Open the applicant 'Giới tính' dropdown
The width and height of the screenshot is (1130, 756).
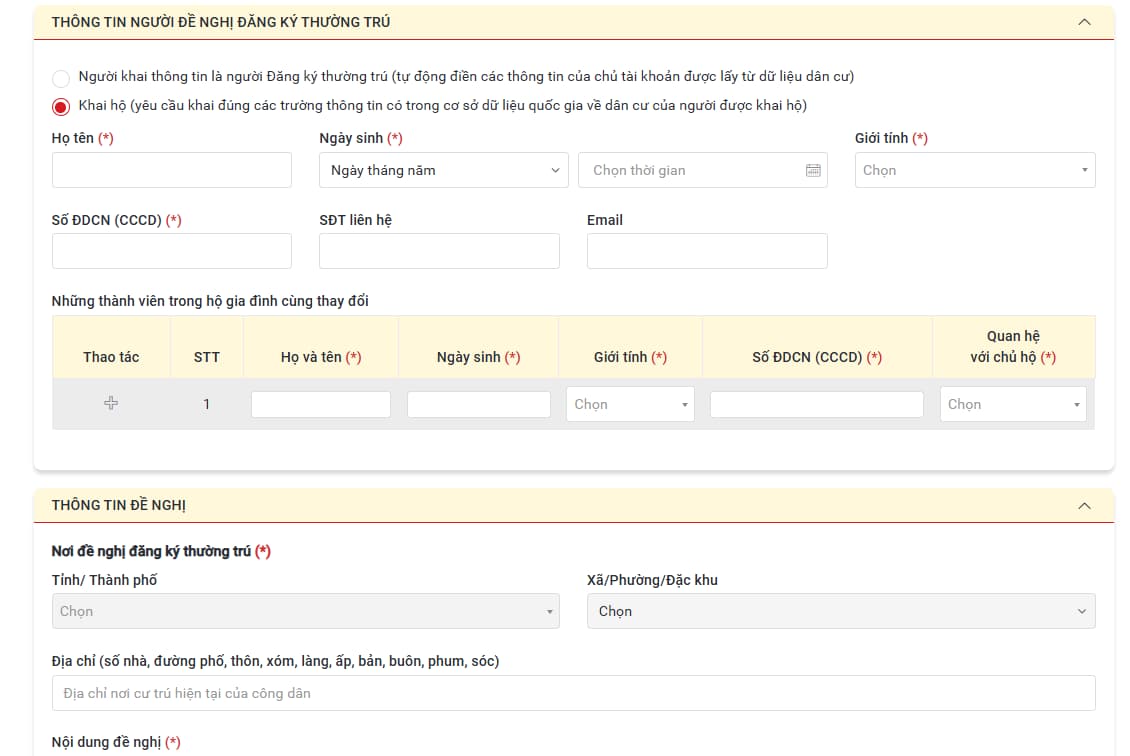975,170
